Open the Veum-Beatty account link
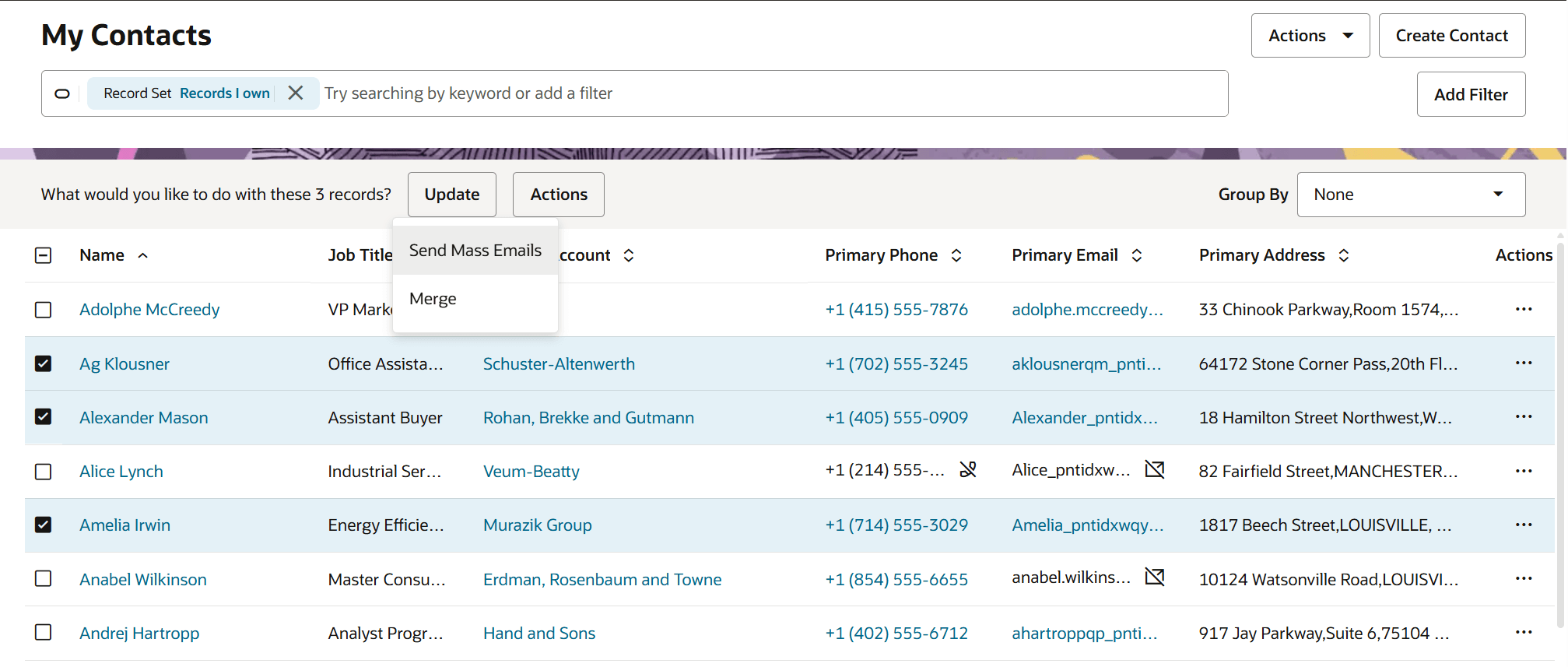 coord(531,472)
